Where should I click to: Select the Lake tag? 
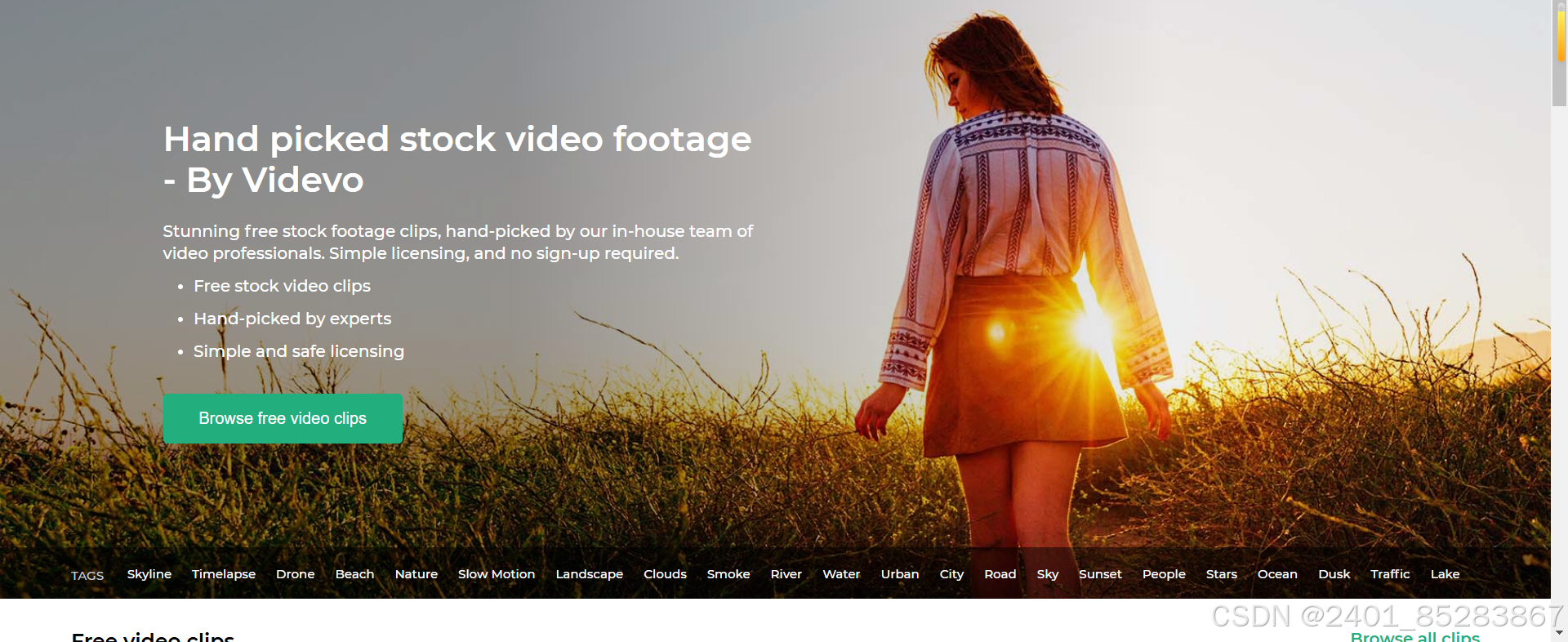1445,574
